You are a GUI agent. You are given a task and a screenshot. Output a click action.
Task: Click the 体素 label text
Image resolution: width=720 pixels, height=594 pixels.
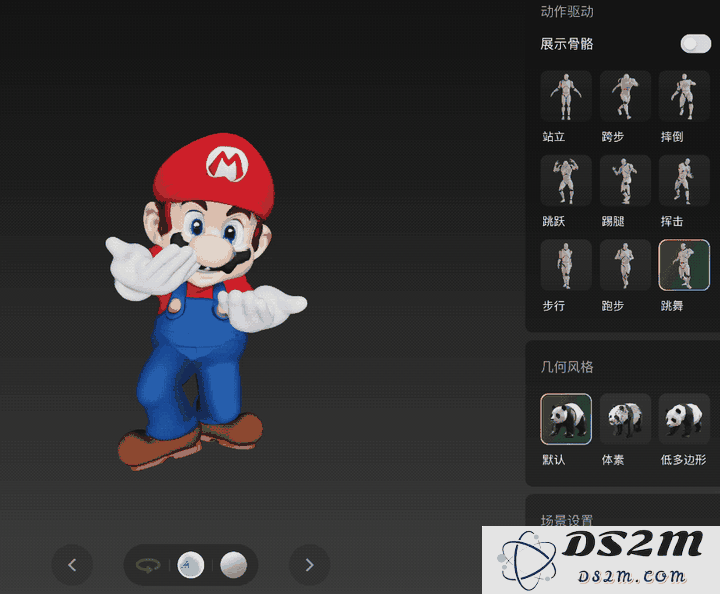[613, 460]
